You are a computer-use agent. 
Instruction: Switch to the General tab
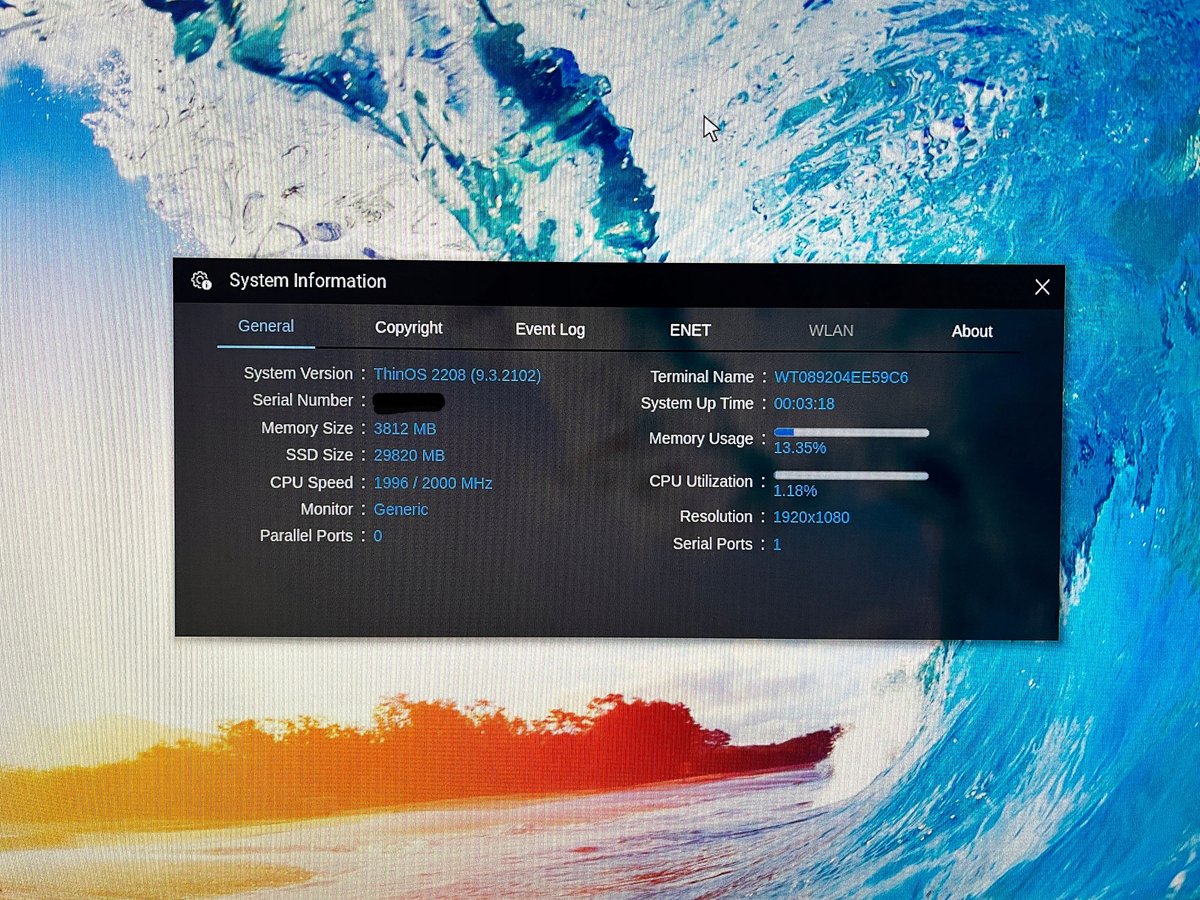click(x=266, y=326)
